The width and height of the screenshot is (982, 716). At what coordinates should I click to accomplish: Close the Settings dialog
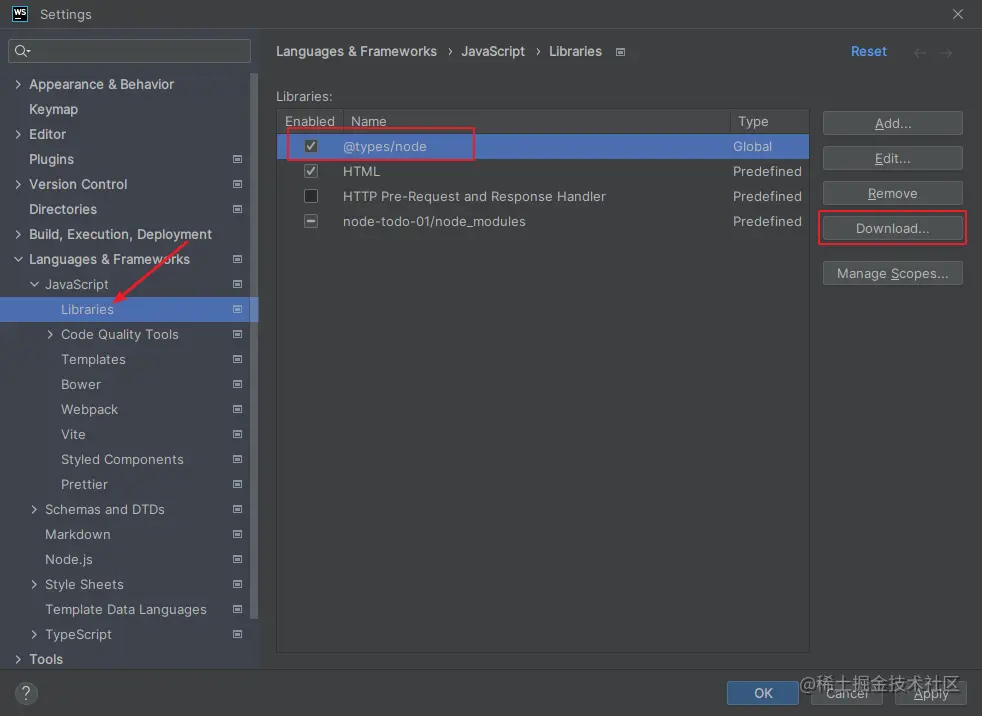[x=958, y=14]
